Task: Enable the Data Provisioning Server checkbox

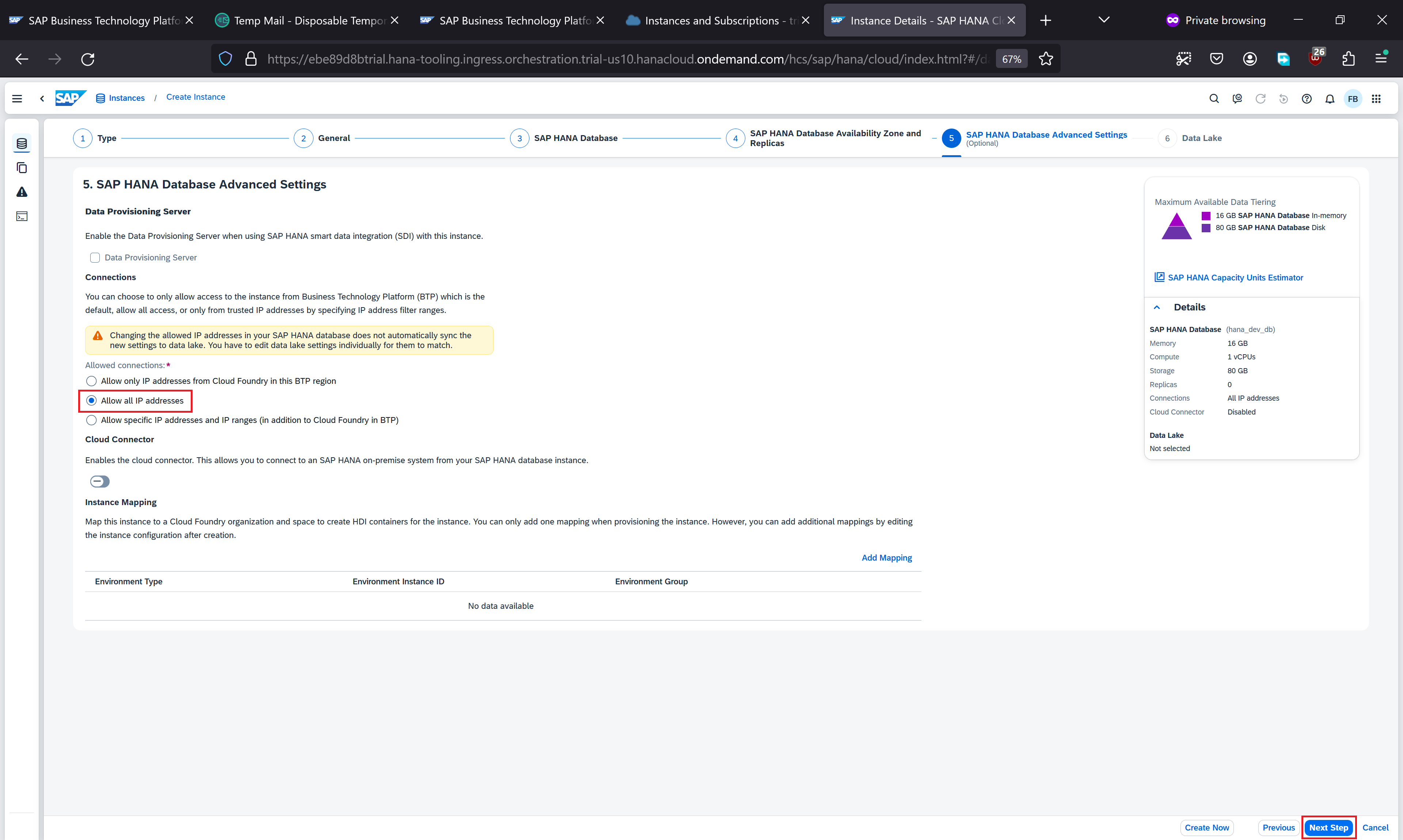Action: 95,257
